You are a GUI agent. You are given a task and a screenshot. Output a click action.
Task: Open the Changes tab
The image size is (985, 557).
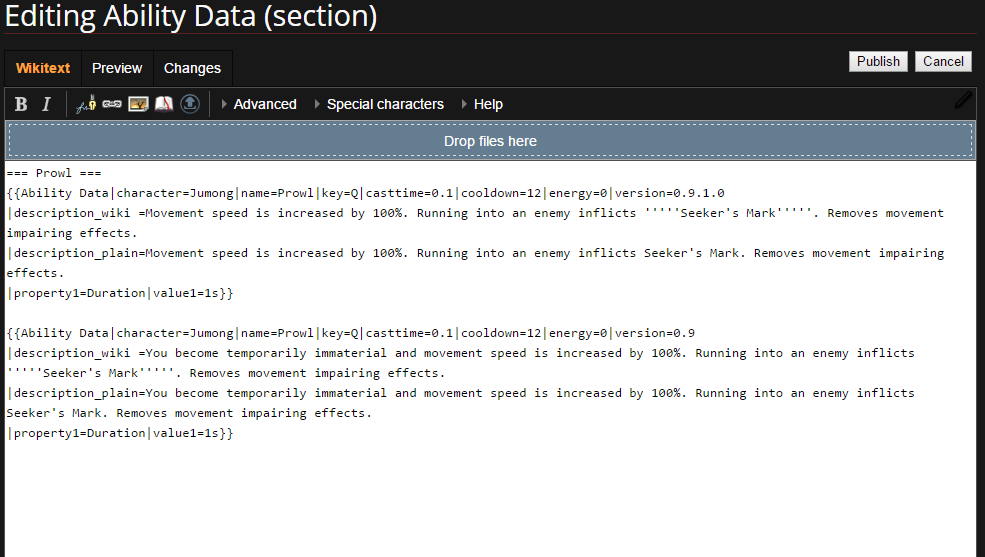click(192, 68)
